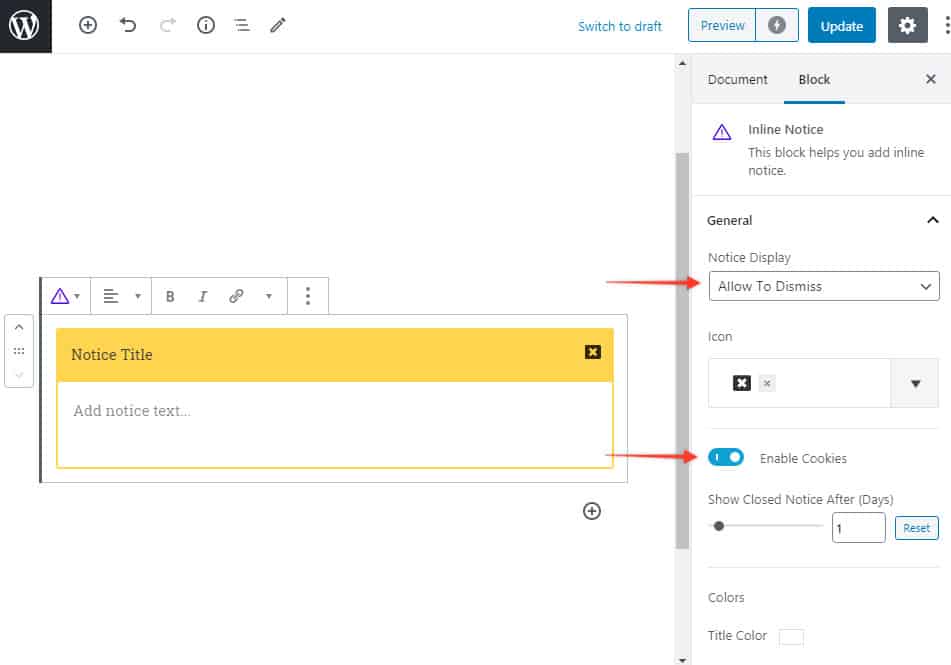The height and width of the screenshot is (665, 951).
Task: Click the WordPress logo icon
Action: (x=25, y=26)
